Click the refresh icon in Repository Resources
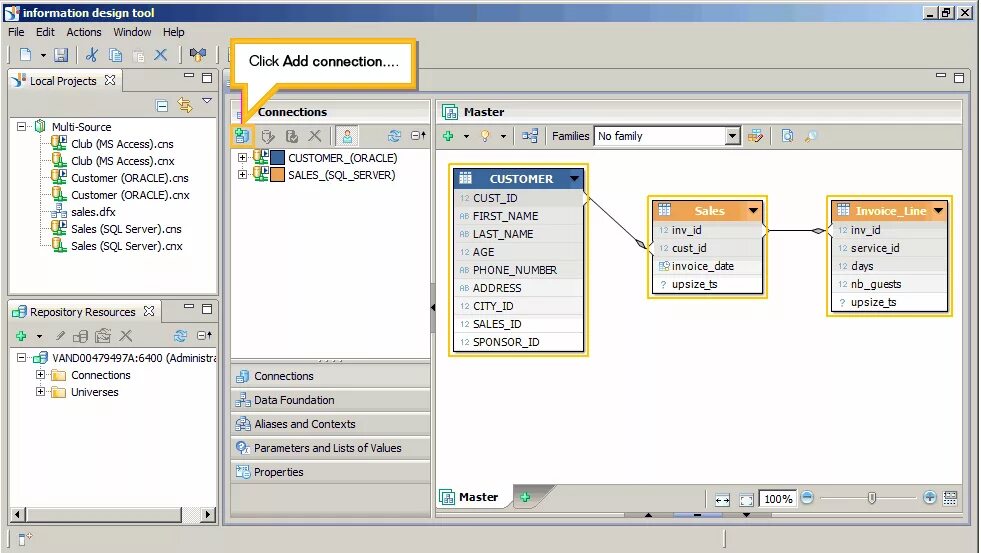Screen dimensions: 981x553 (x=180, y=336)
